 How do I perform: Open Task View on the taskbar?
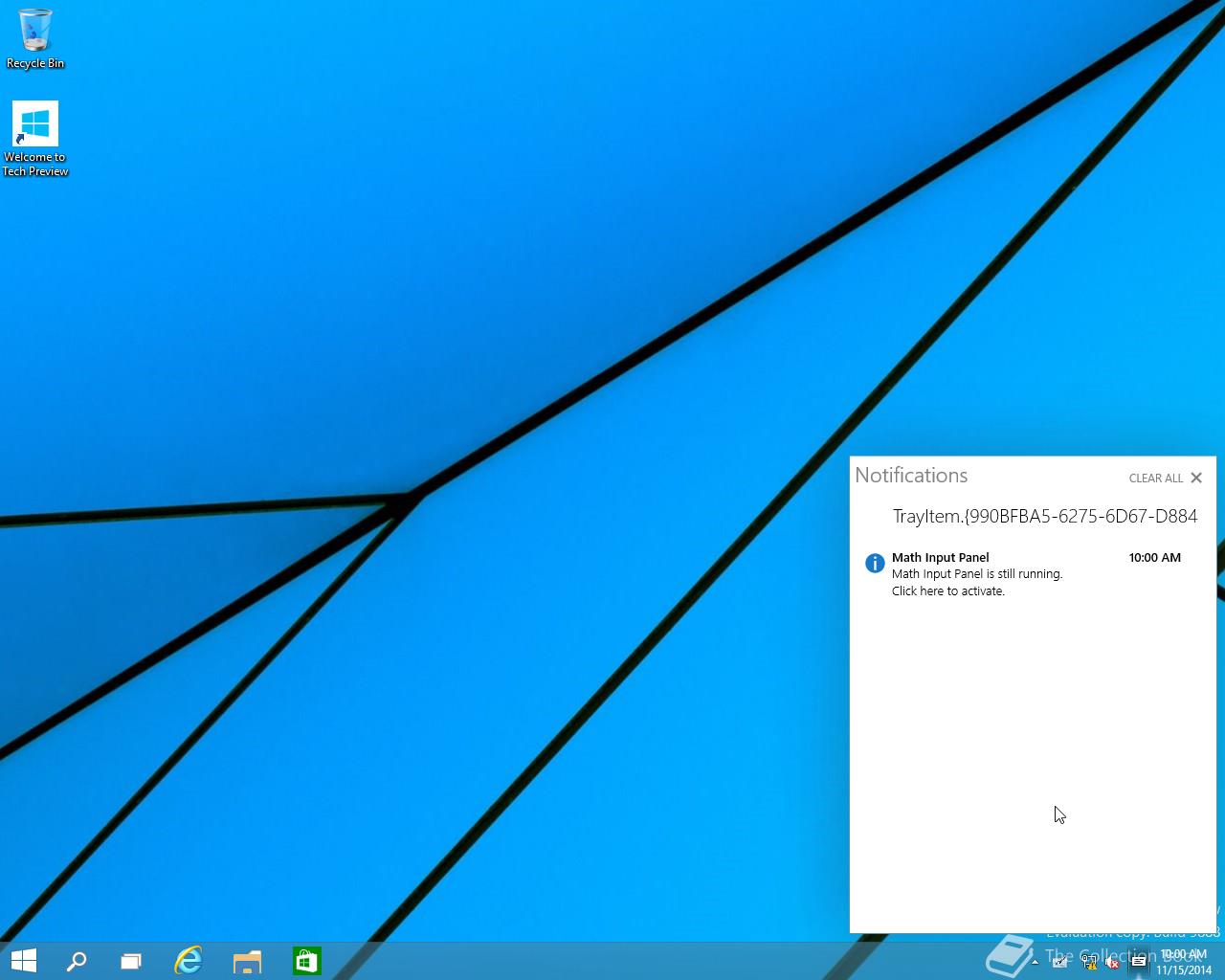(131, 961)
